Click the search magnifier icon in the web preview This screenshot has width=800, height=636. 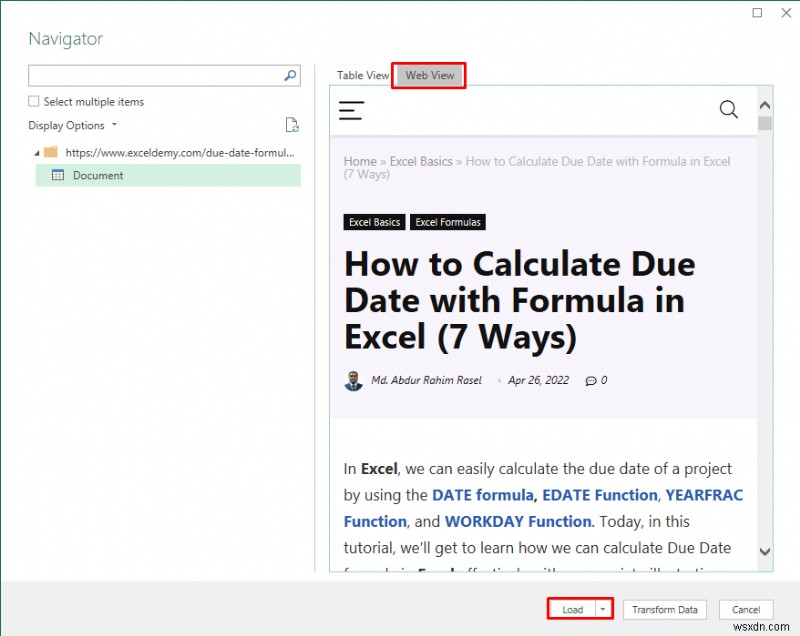[729, 110]
